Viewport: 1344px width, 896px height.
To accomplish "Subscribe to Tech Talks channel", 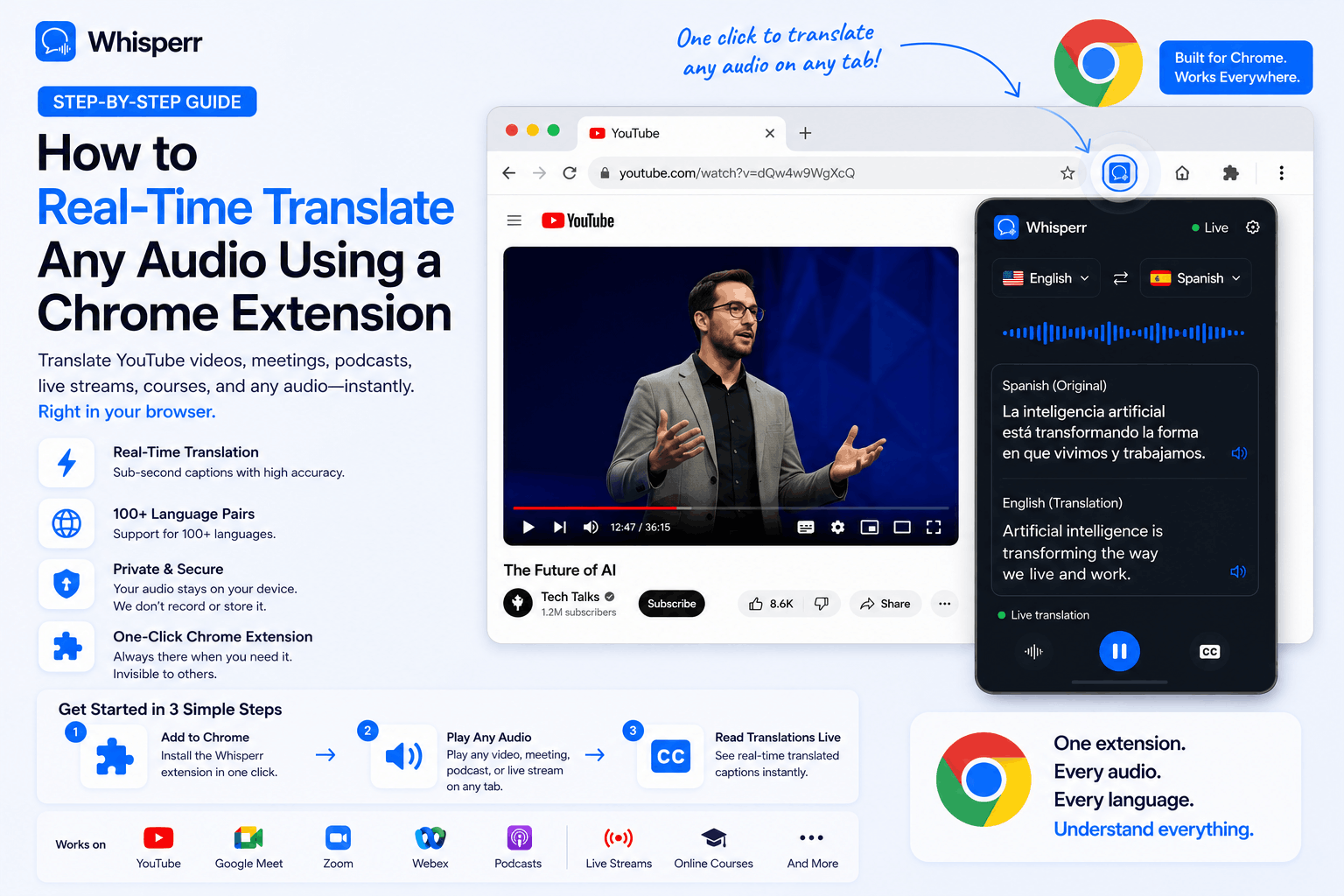I will click(672, 604).
